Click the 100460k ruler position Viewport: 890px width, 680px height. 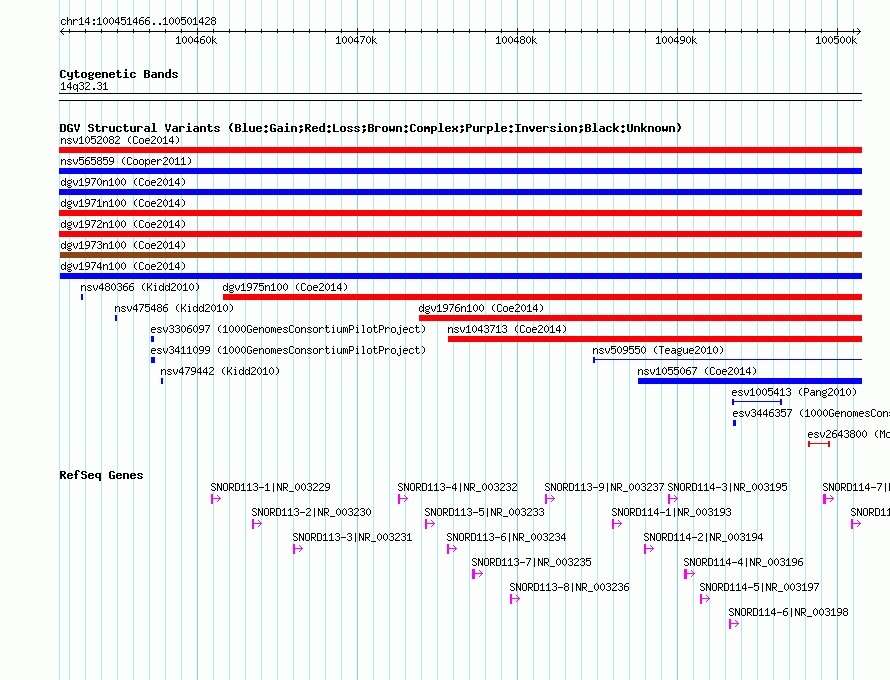click(x=196, y=40)
